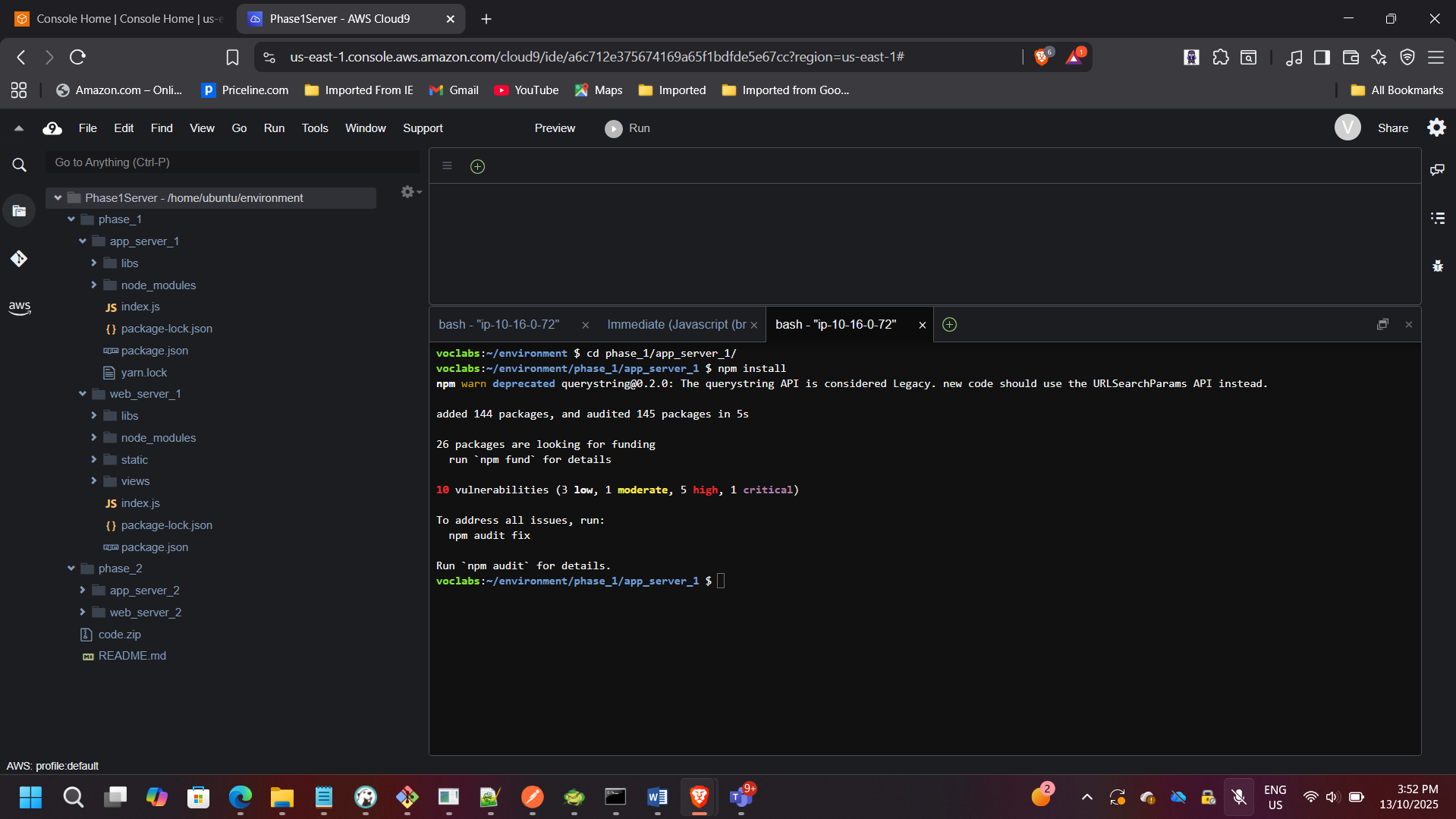Add a new tab in terminal pane
The width and height of the screenshot is (1456, 819).
(x=949, y=325)
